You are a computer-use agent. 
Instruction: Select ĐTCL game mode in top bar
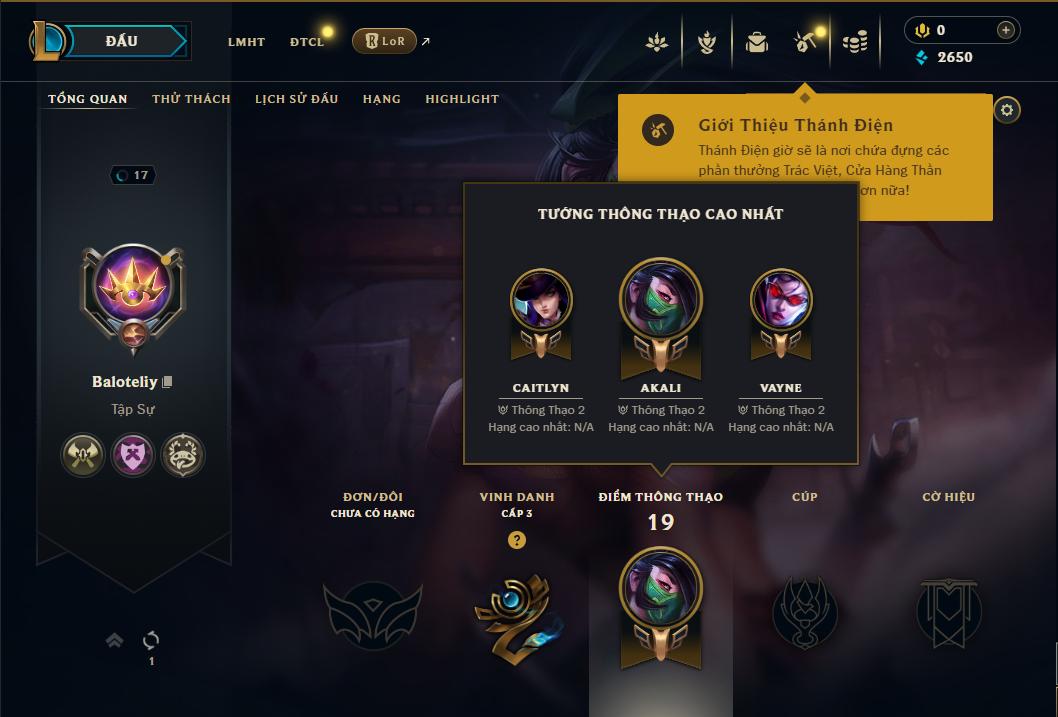point(307,42)
